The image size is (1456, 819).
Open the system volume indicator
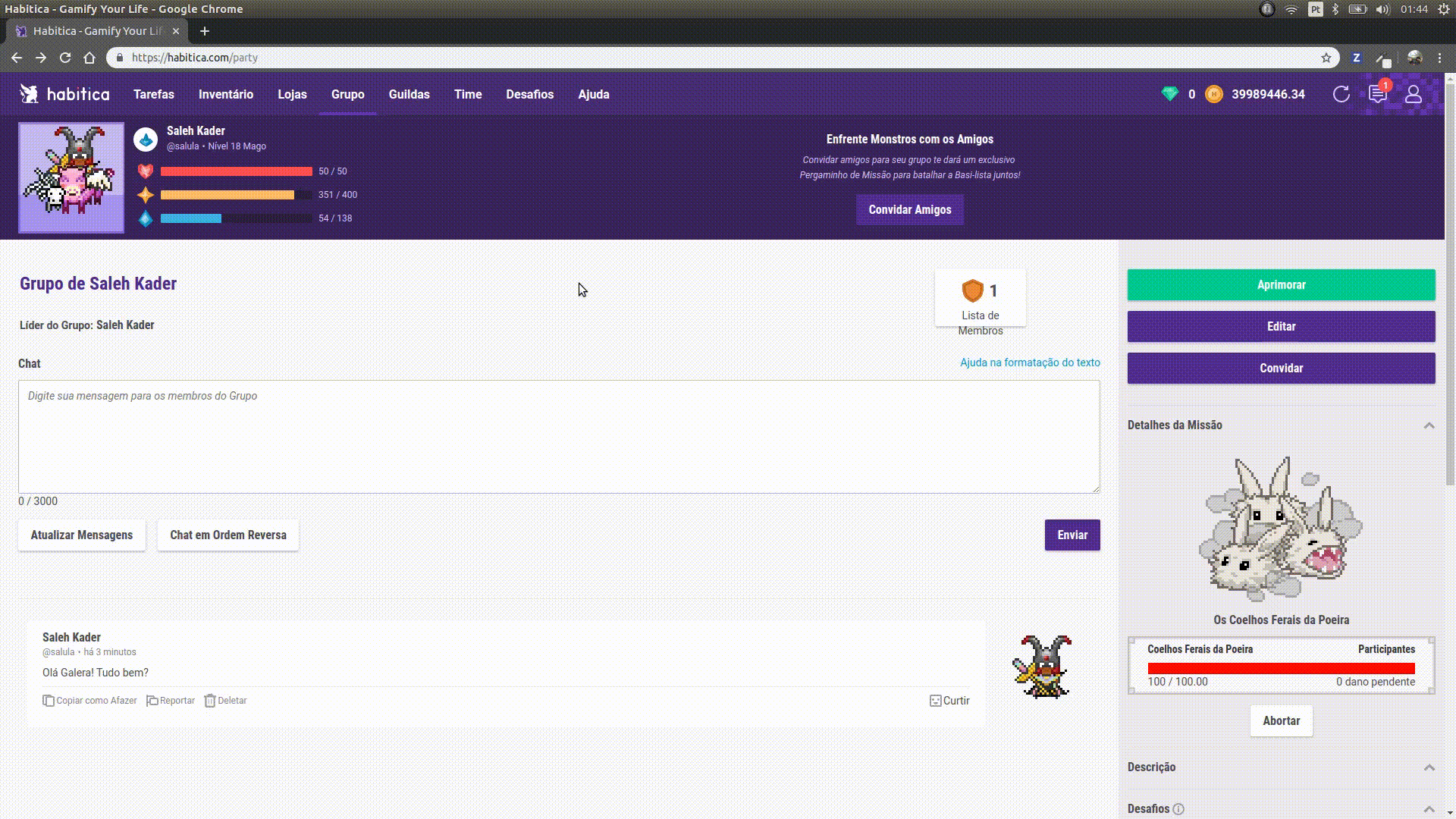[1382, 9]
